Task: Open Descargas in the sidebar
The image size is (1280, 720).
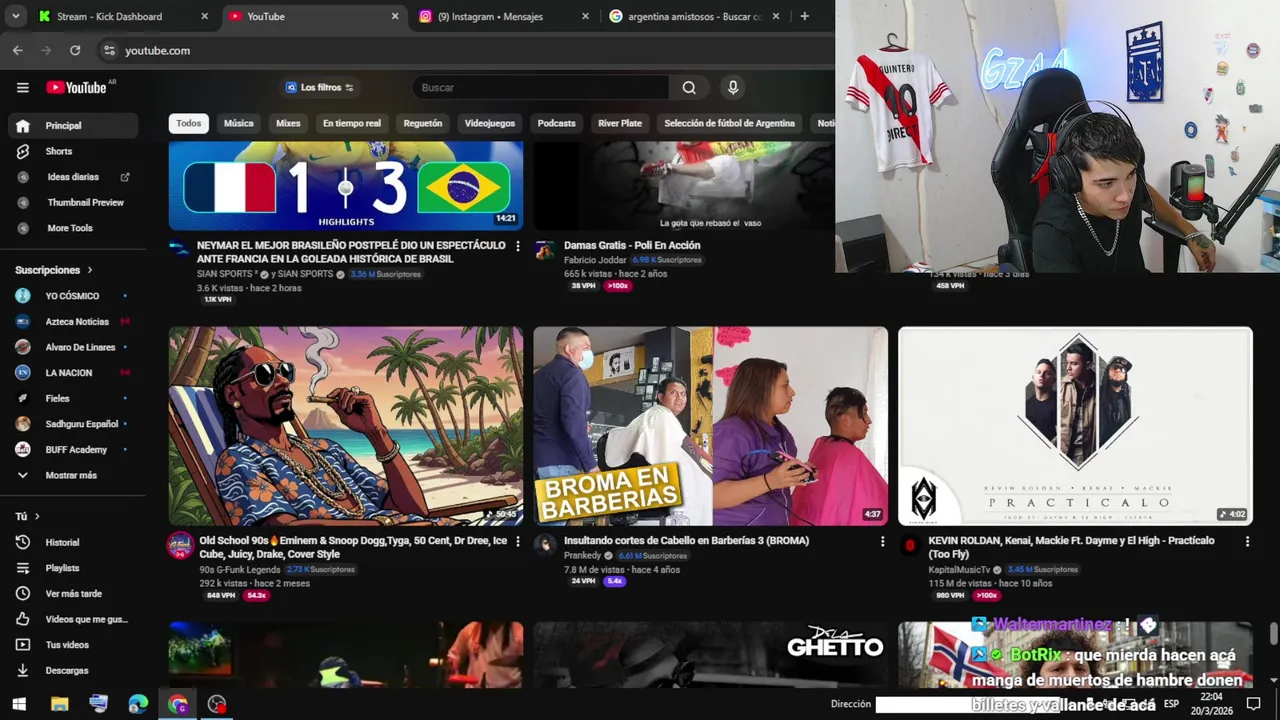Action: coord(73,670)
